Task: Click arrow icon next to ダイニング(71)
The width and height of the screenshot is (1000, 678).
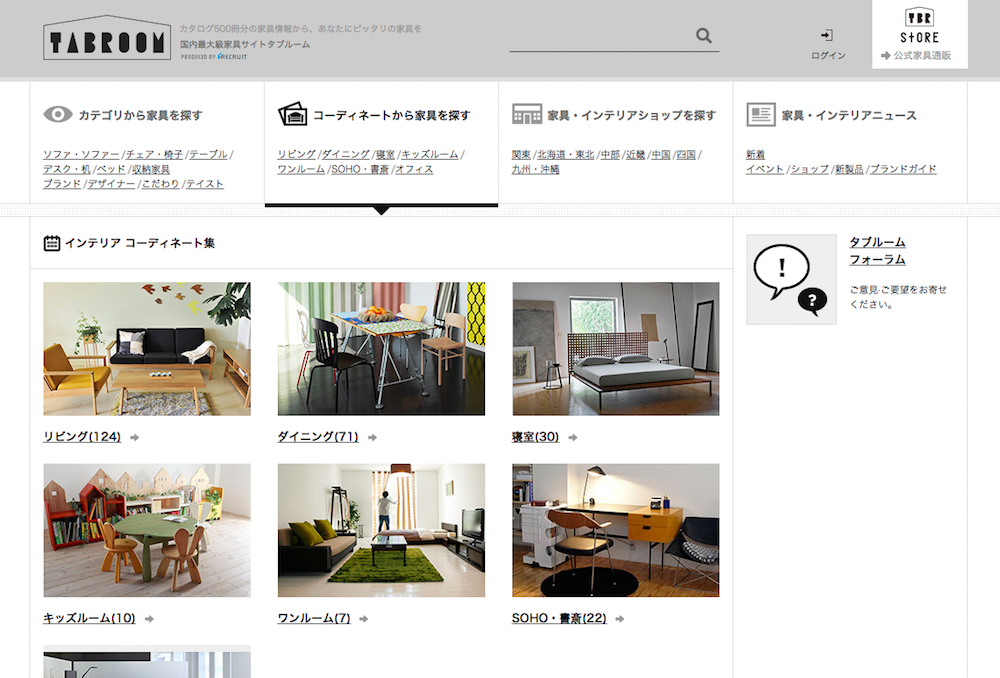Action: [372, 438]
